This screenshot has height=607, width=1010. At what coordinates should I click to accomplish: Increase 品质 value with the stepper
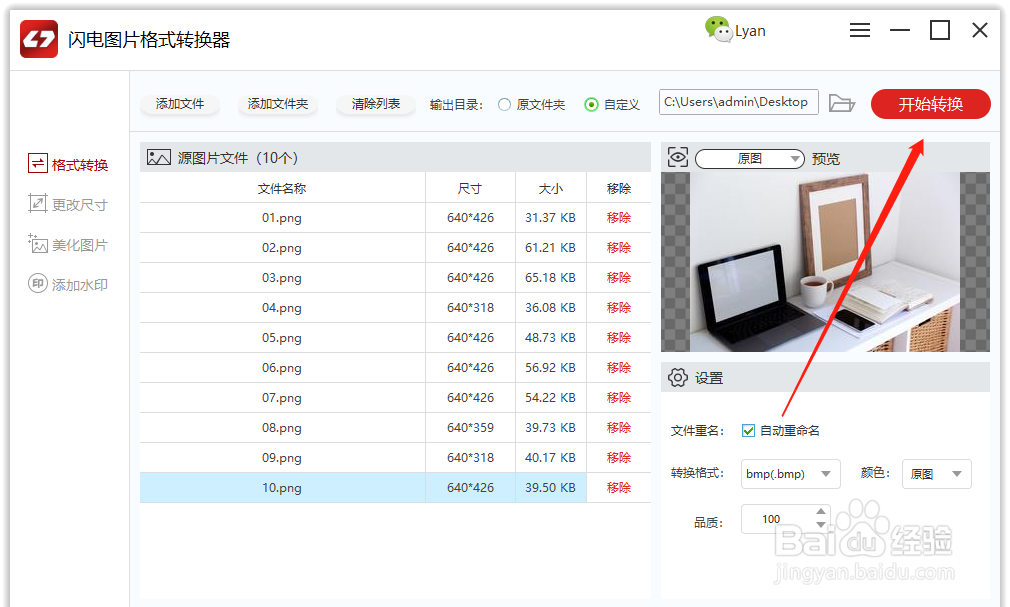[822, 513]
